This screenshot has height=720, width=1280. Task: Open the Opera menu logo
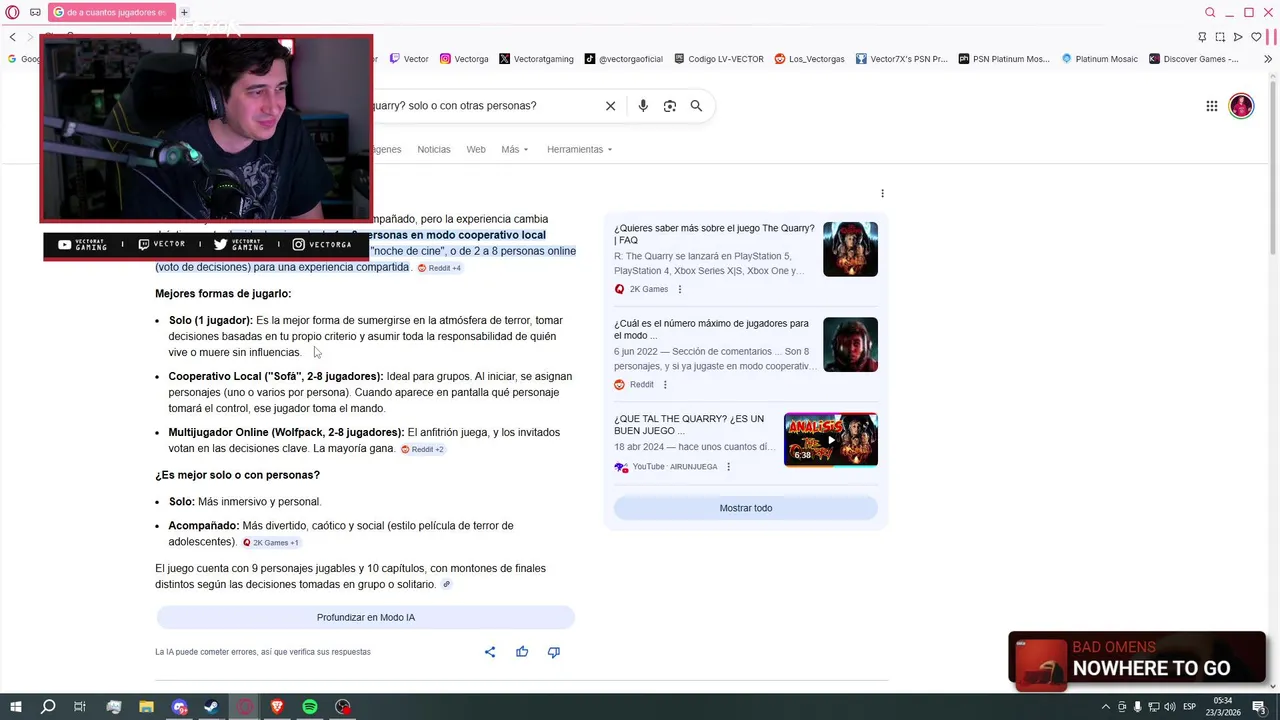point(13,12)
